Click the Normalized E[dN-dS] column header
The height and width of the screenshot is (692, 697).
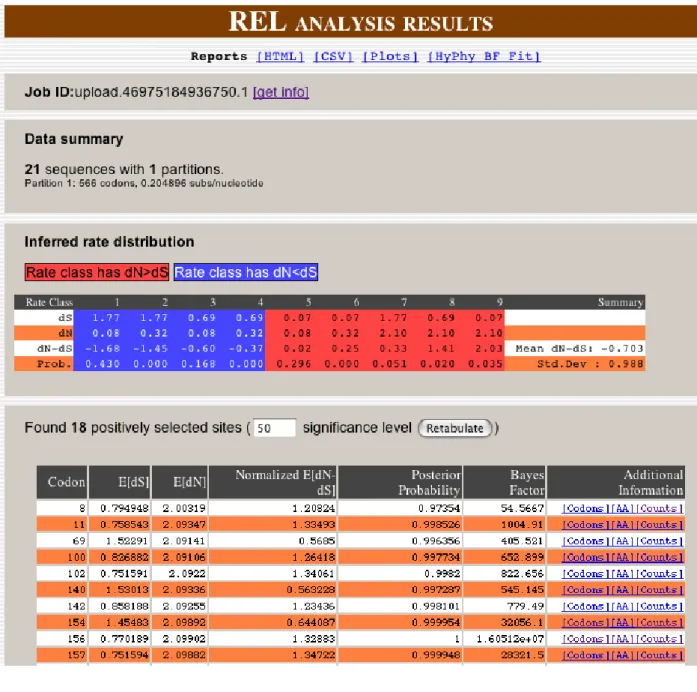point(273,482)
